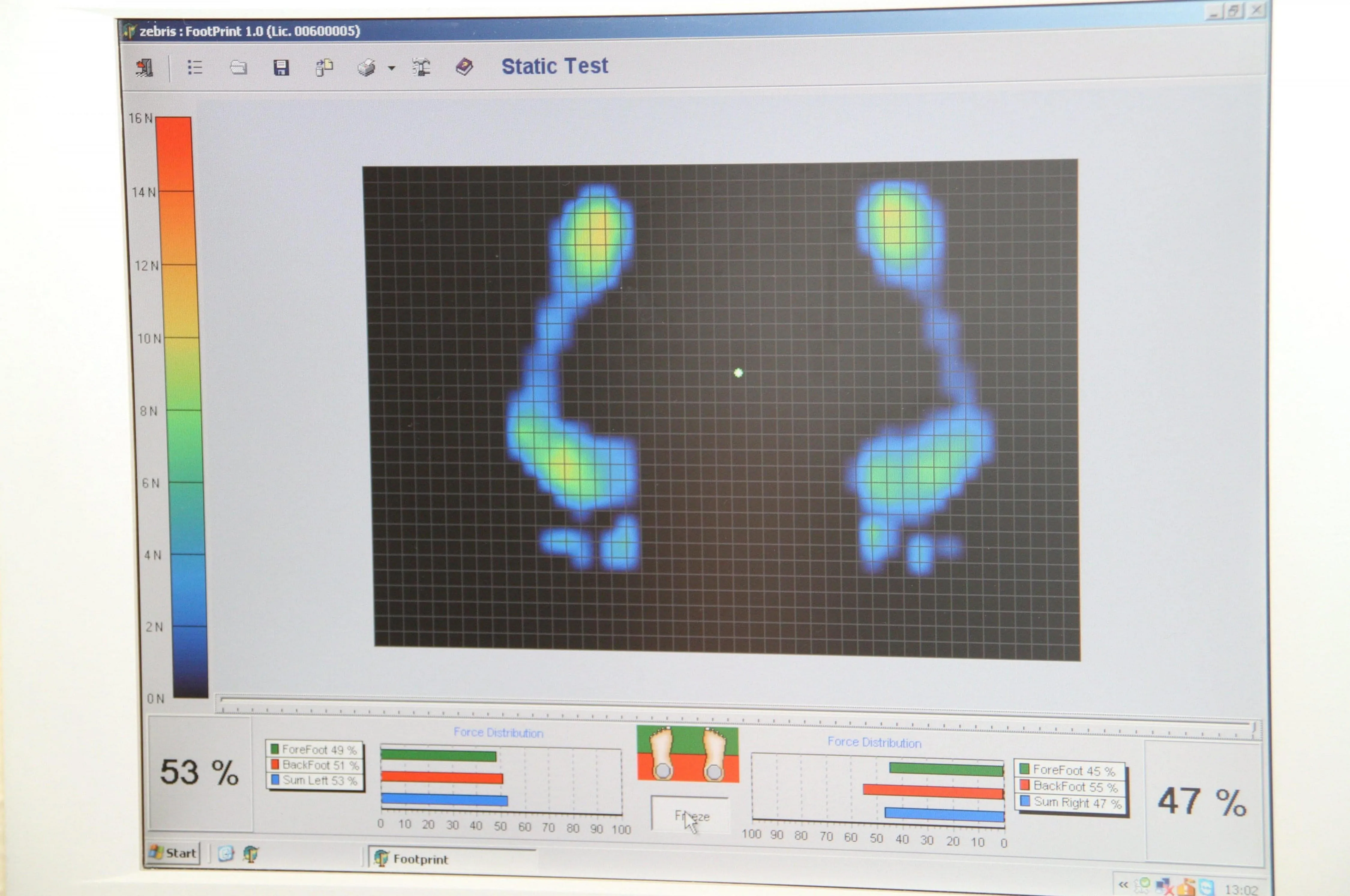Open settings with the tools icon
Screen dimensions: 1350x896
point(421,67)
